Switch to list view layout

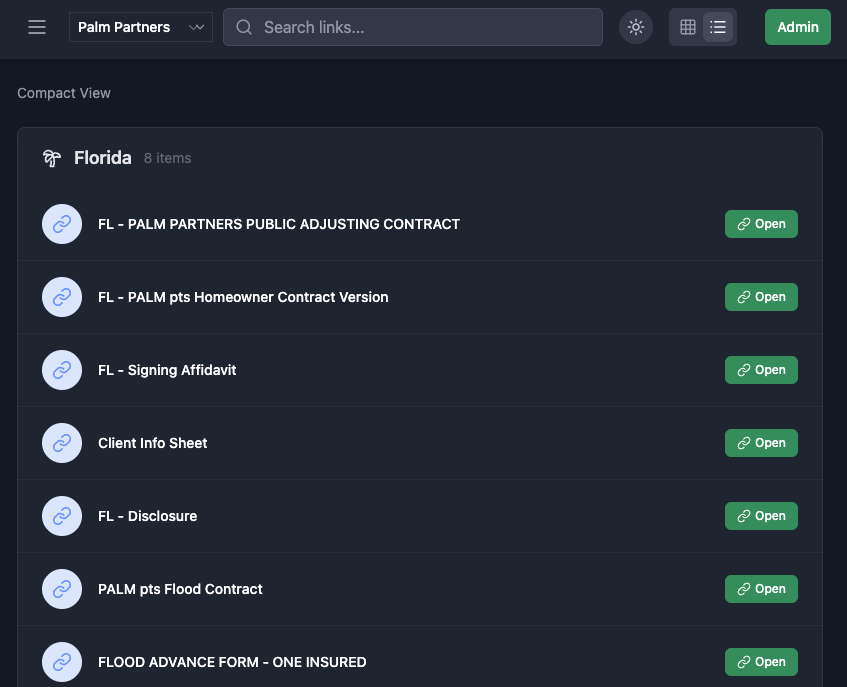718,27
